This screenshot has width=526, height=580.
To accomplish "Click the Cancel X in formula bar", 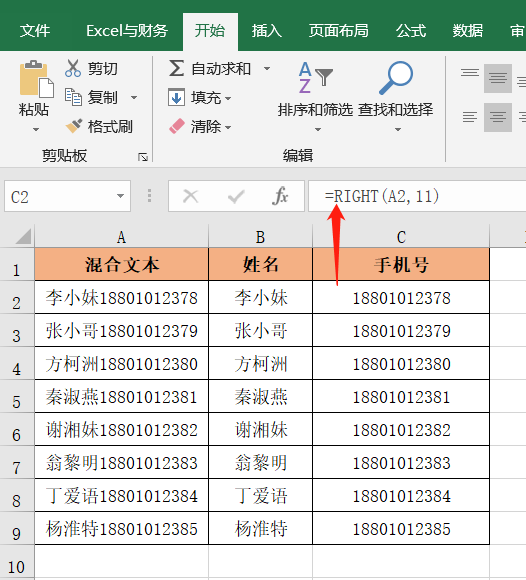I will (x=190, y=196).
